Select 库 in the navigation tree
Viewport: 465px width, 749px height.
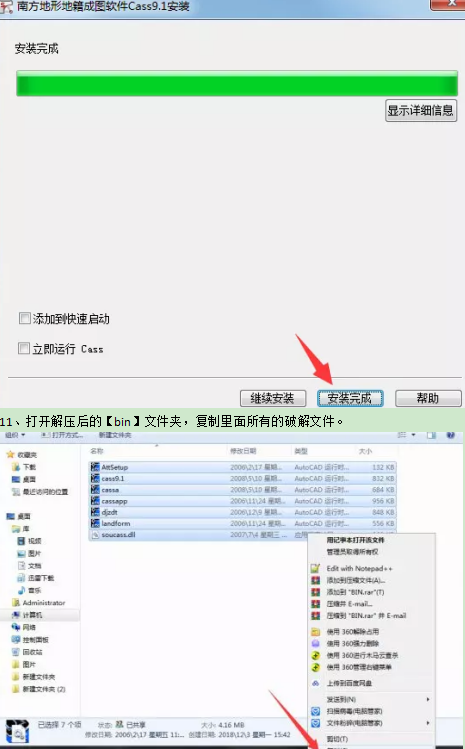26,529
